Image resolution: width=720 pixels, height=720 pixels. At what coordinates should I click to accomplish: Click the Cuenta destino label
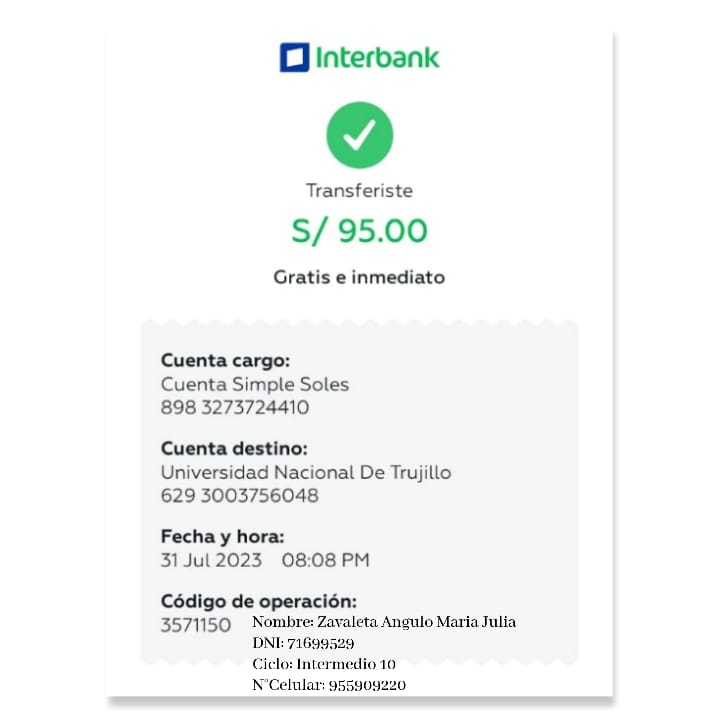234,448
